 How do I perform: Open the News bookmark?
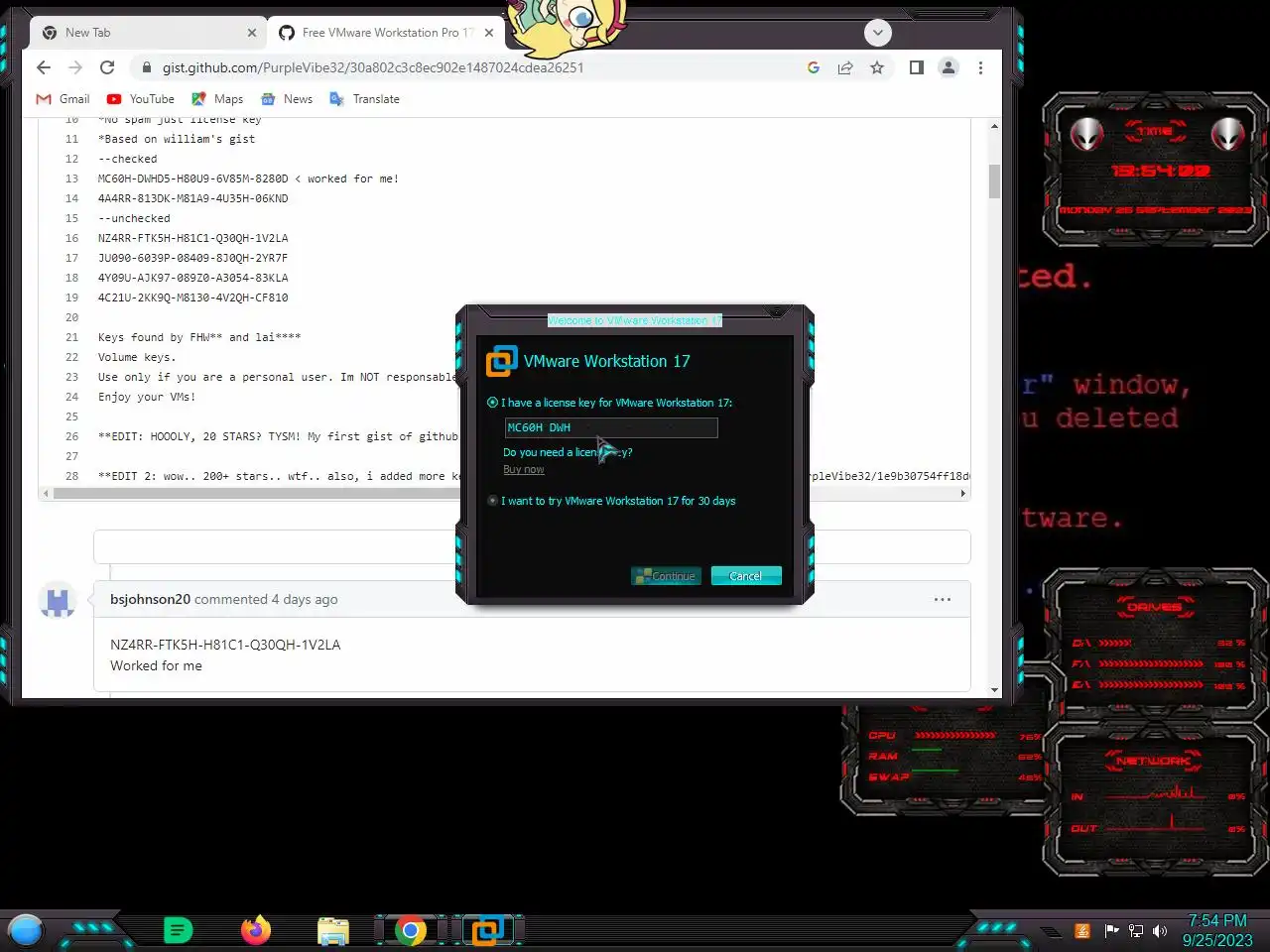pos(287,99)
